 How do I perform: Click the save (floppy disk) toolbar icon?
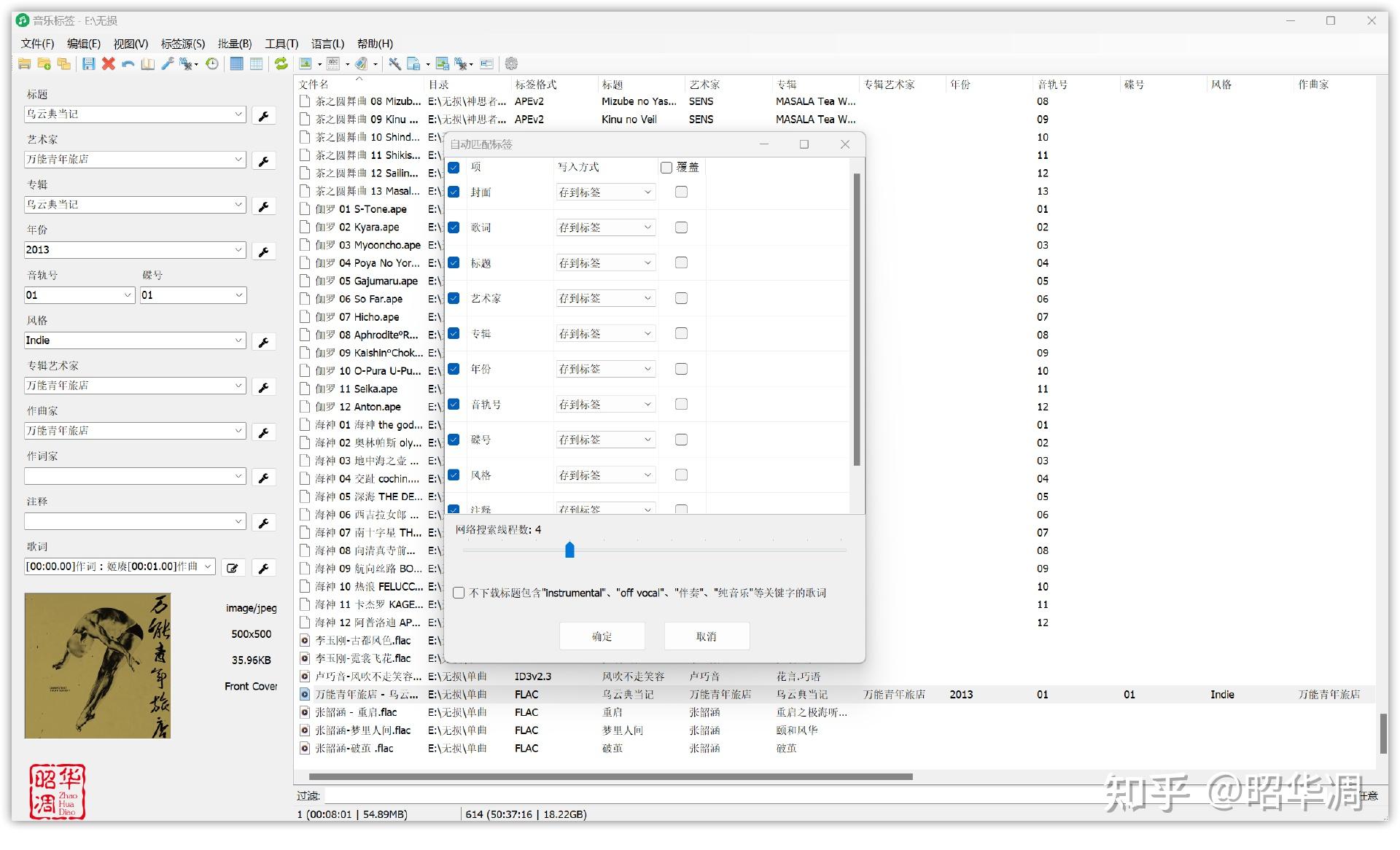[88, 64]
